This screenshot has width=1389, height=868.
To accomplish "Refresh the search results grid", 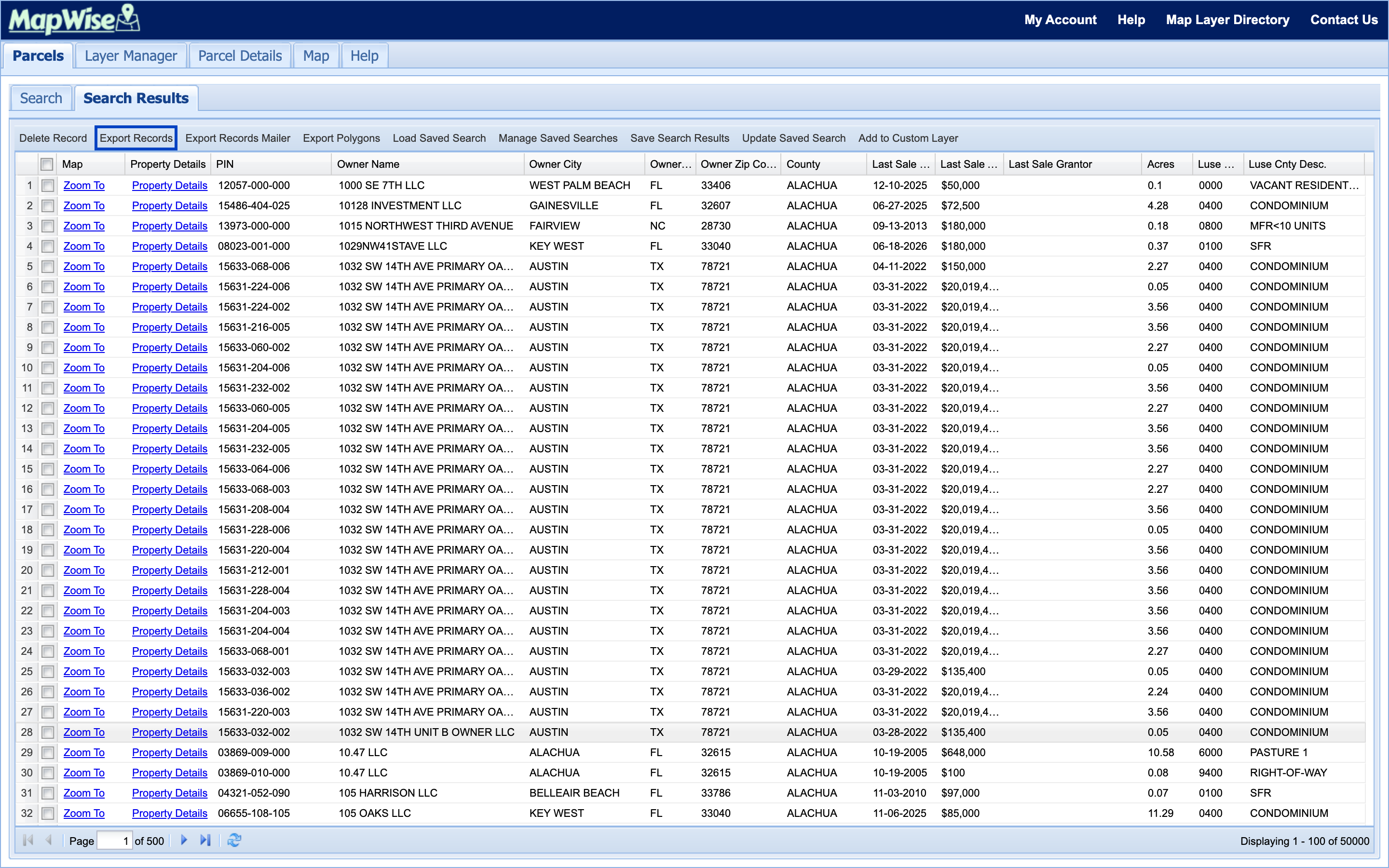I will 234,841.
